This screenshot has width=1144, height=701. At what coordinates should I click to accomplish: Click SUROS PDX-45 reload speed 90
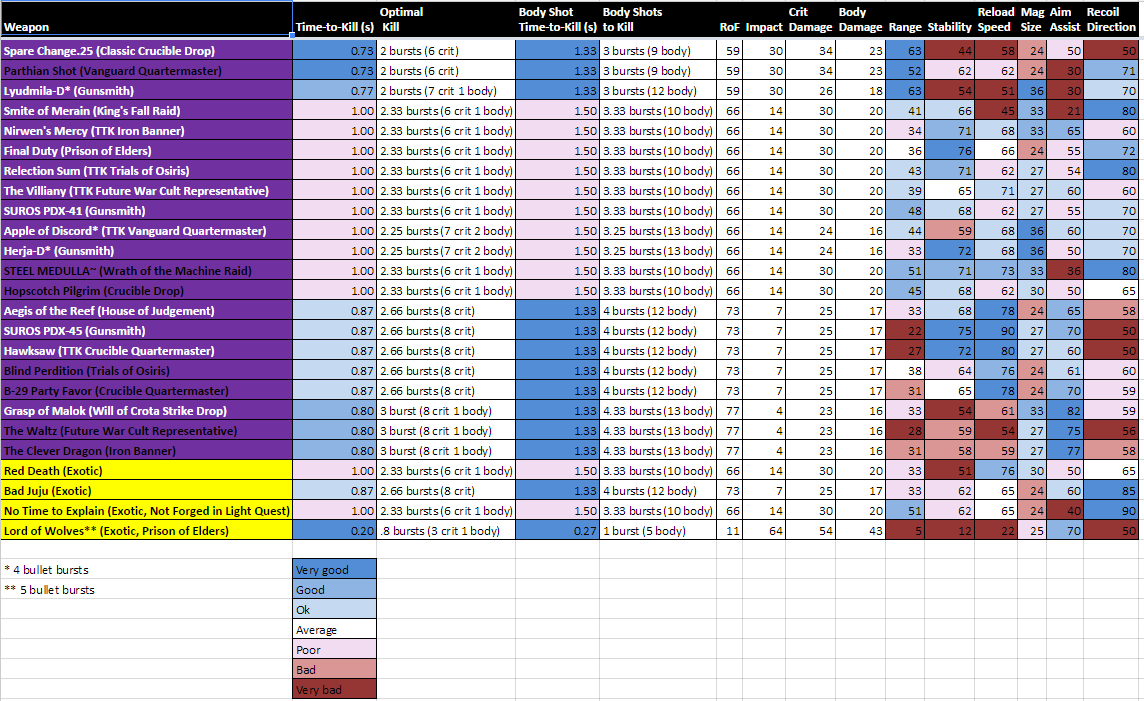(996, 330)
